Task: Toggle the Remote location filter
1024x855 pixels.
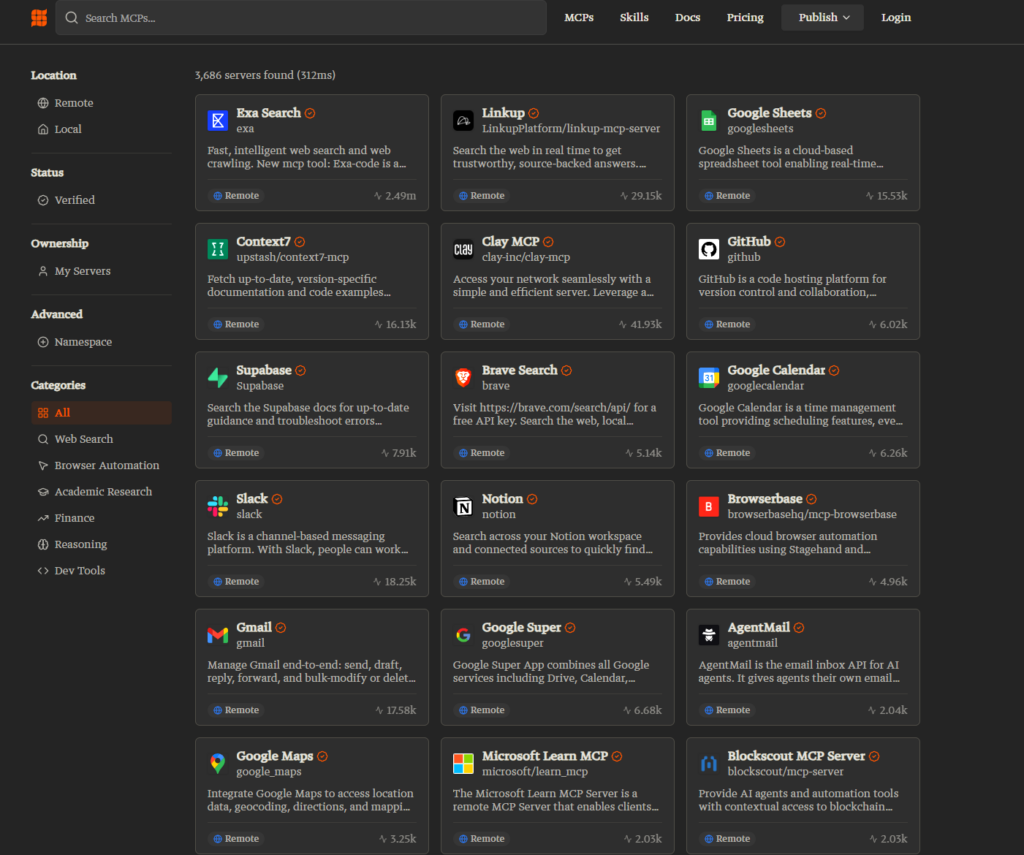Action: tap(73, 103)
